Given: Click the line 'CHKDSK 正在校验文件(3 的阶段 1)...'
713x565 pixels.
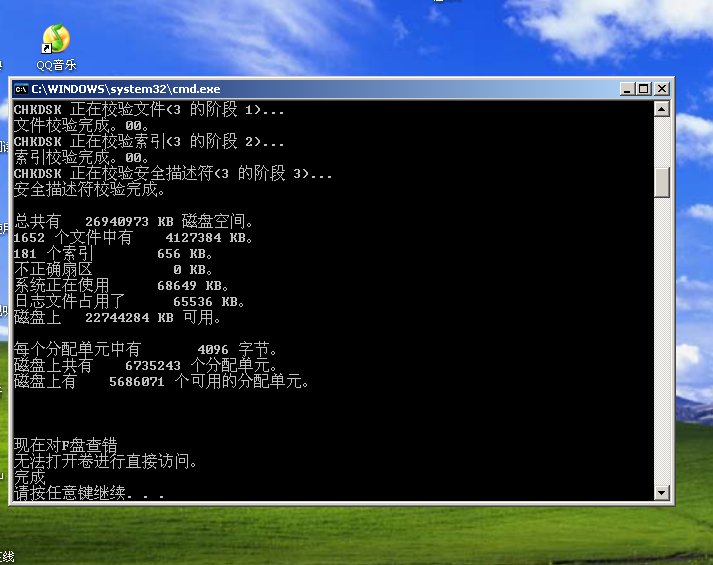Looking at the screenshot, I should 149,110.
